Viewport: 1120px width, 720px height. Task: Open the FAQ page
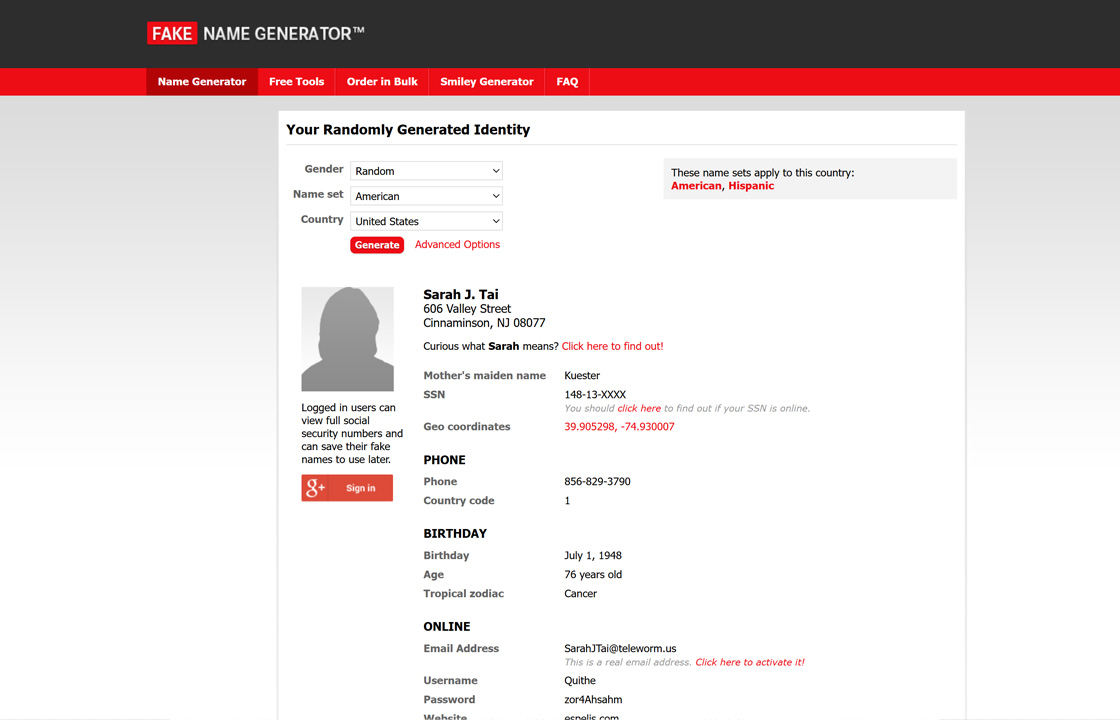tap(567, 81)
